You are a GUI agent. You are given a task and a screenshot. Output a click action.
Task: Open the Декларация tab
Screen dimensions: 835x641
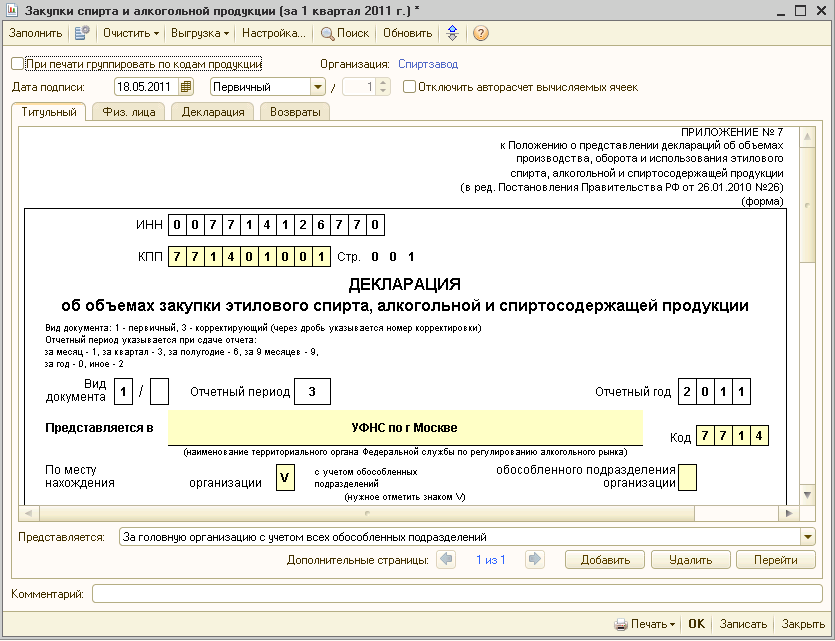(213, 112)
